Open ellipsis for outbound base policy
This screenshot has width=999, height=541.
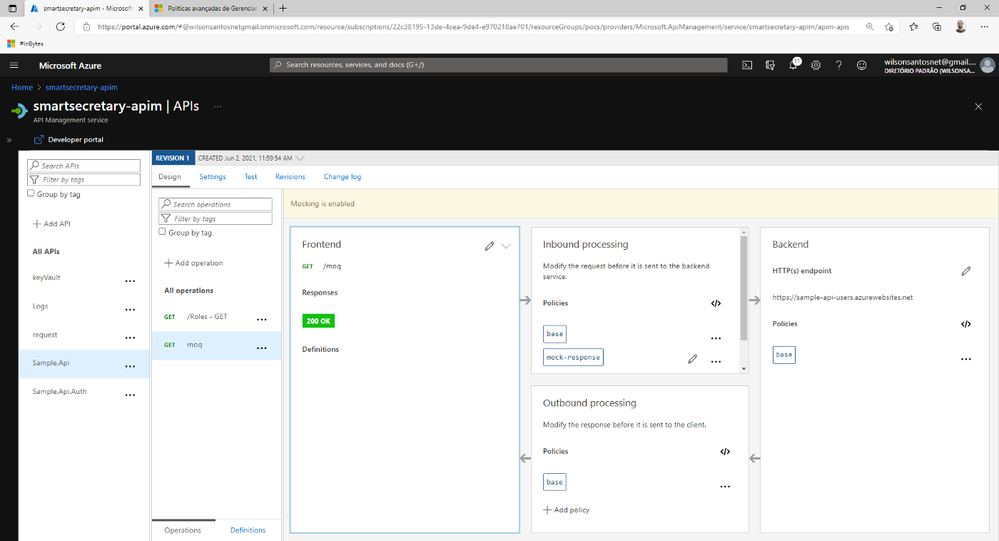point(725,486)
